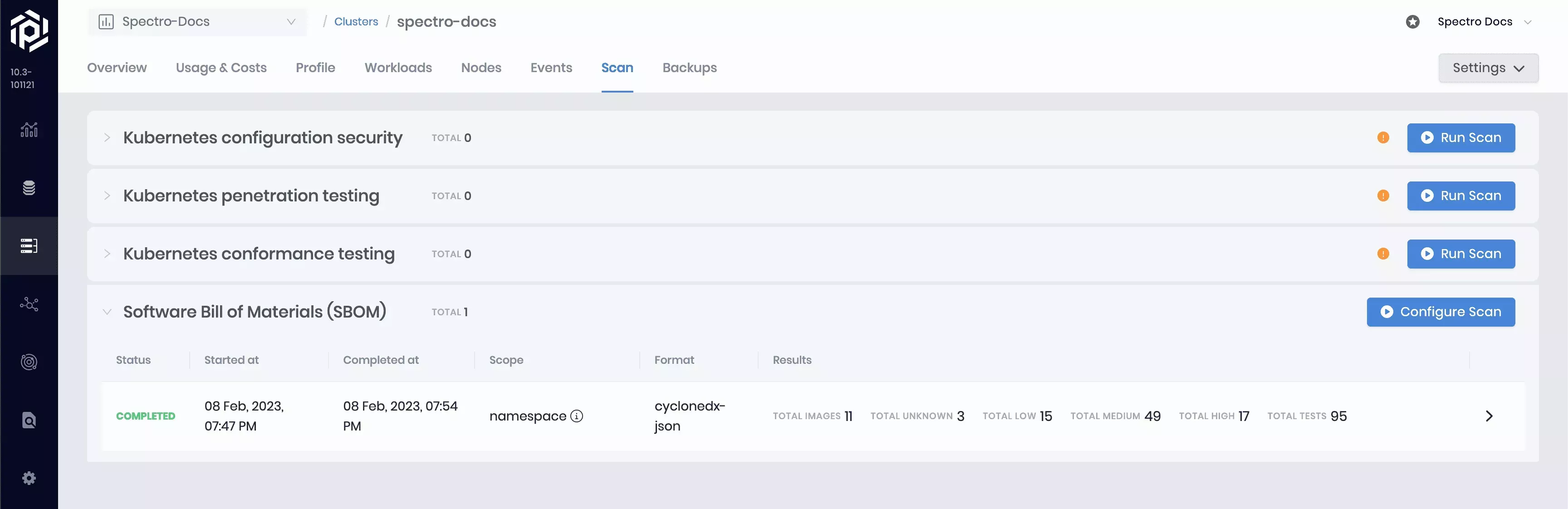
Task: Select the clusters icon in the sidebar
Action: point(29,245)
